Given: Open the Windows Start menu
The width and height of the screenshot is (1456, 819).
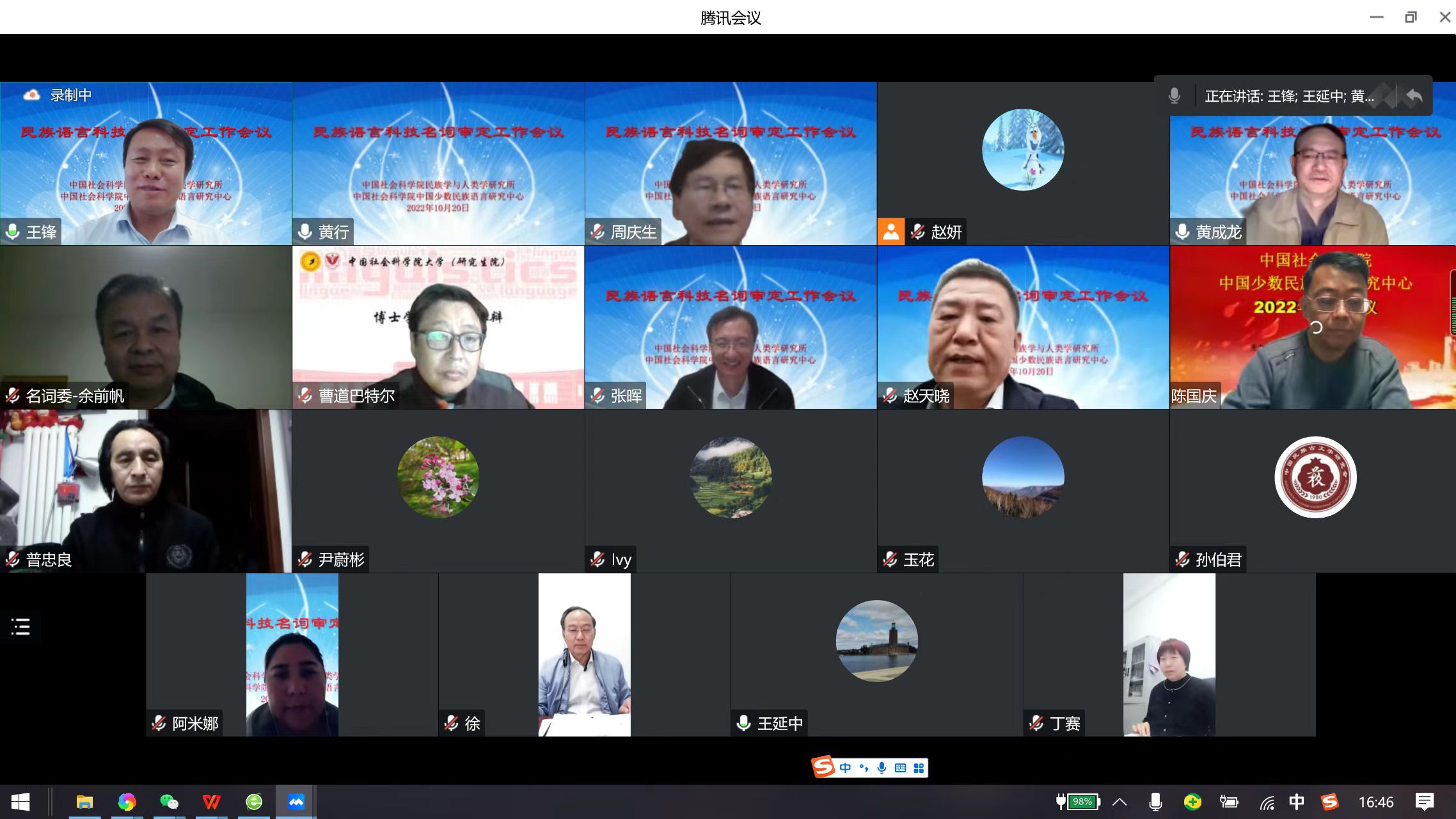Looking at the screenshot, I should coord(20,802).
